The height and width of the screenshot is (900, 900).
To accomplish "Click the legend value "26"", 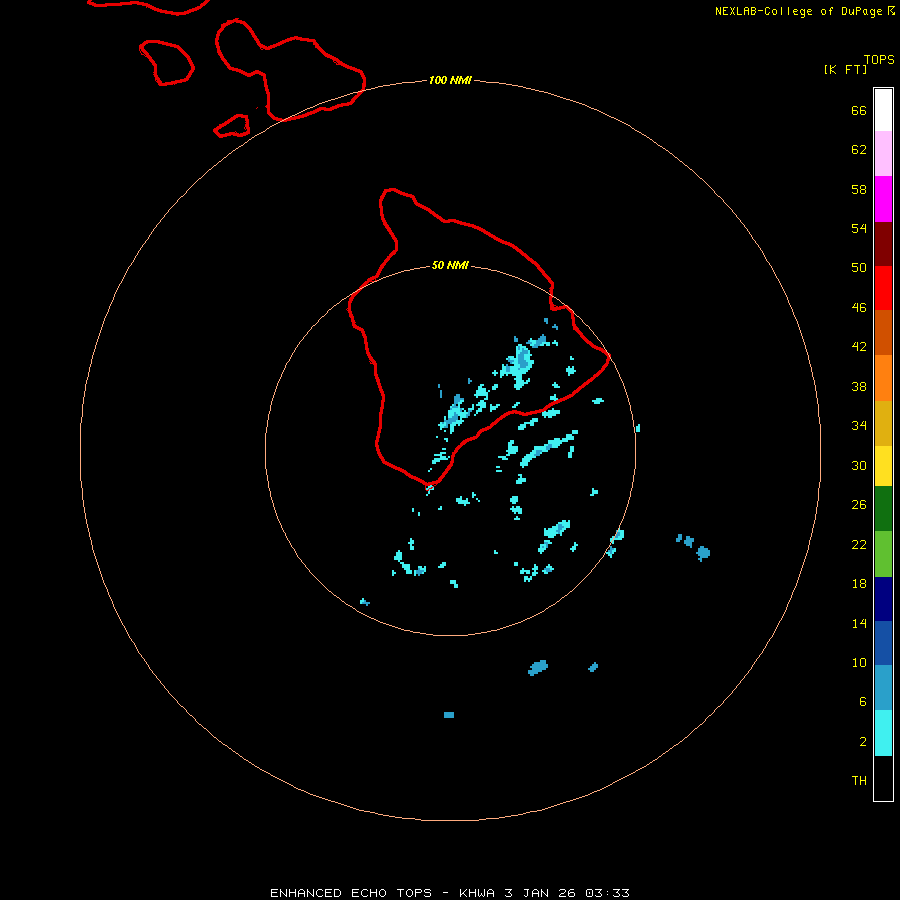I will (x=859, y=505).
